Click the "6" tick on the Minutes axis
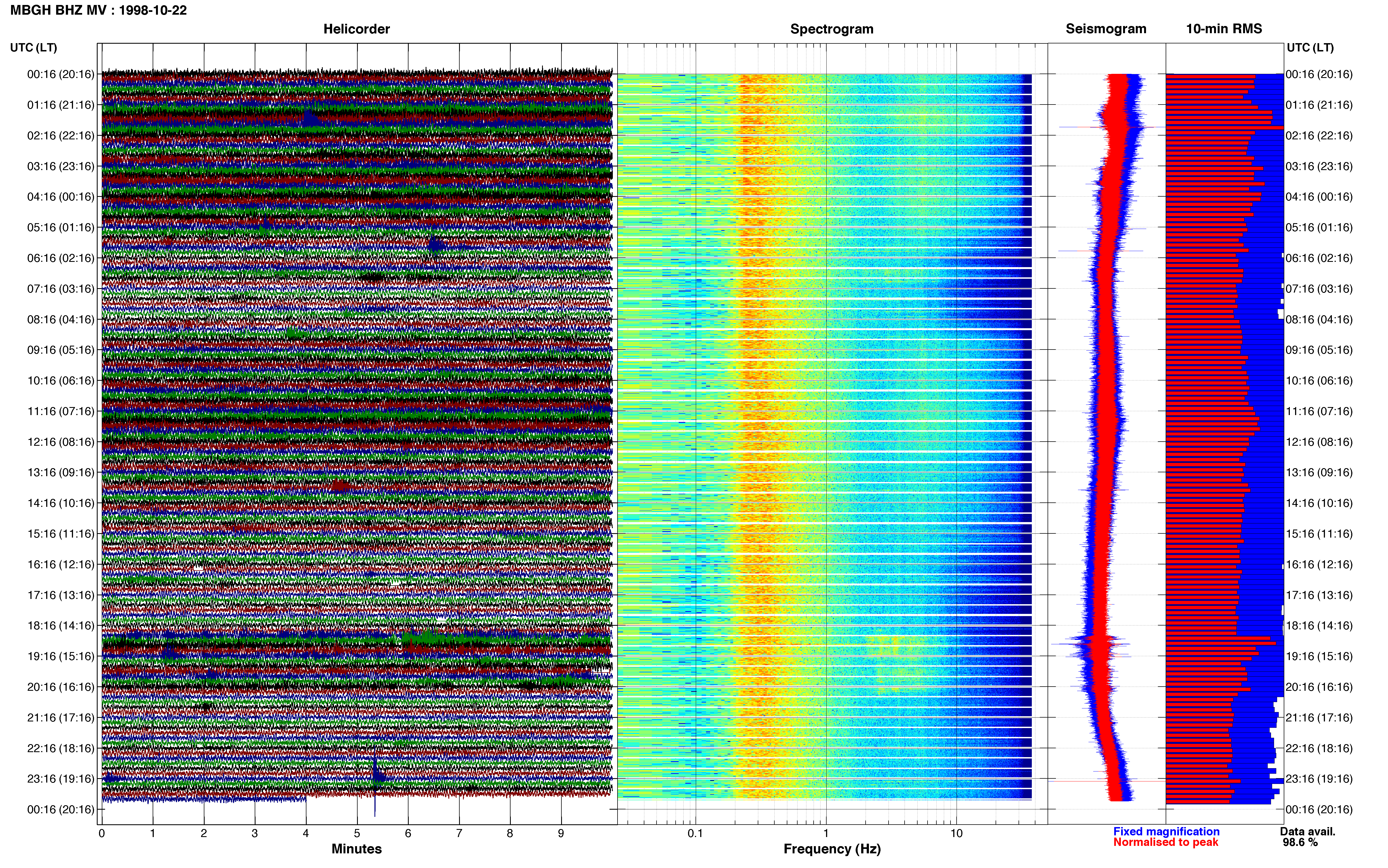The height and width of the screenshot is (868, 1388). [408, 833]
